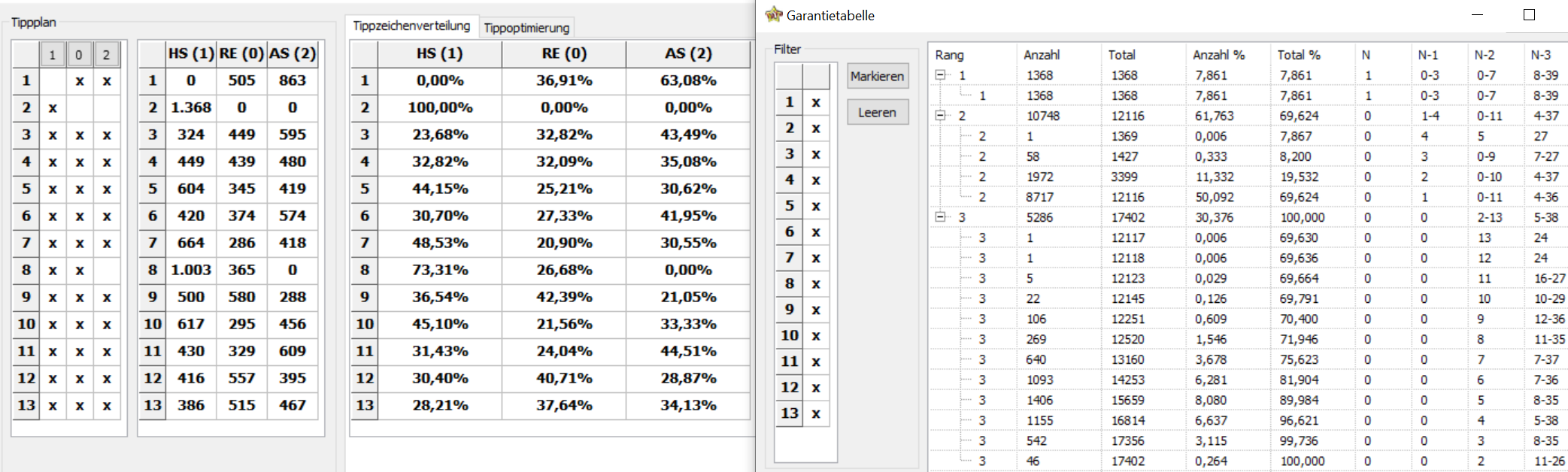Toggle Tippplan row 8 column 2 cell
Image resolution: width=1568 pixels, height=472 pixels.
[x=107, y=270]
